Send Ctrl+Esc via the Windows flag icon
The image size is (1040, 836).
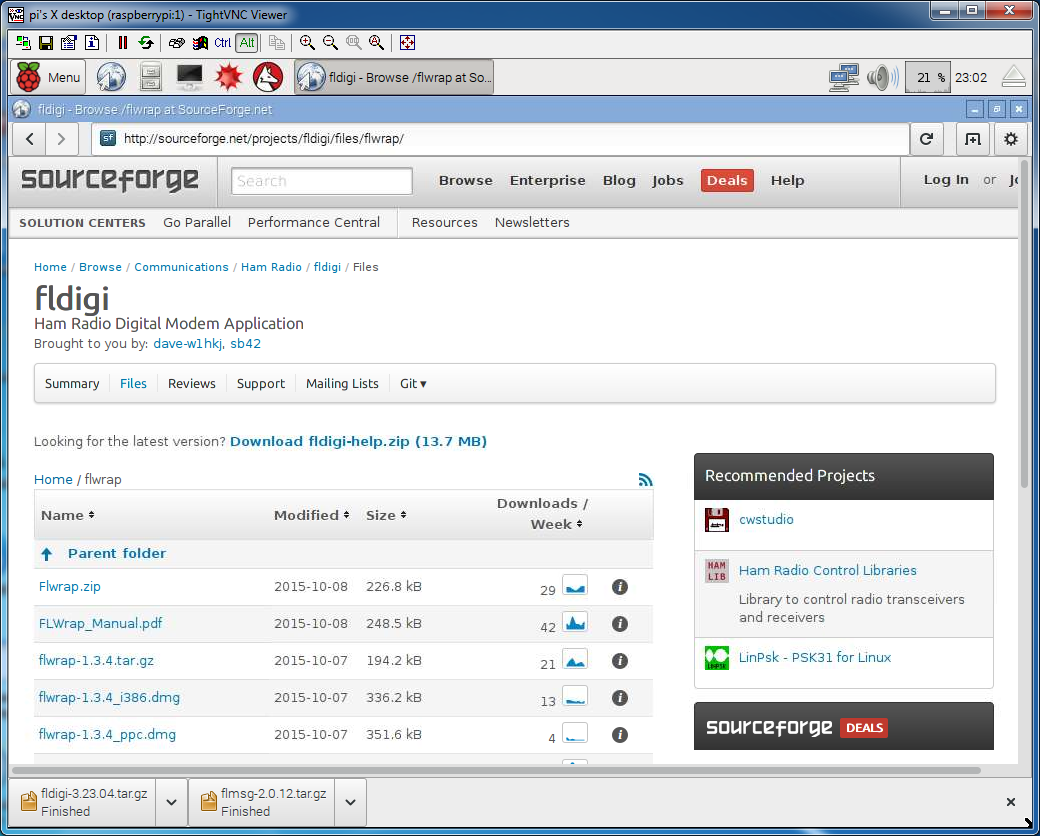pos(200,43)
